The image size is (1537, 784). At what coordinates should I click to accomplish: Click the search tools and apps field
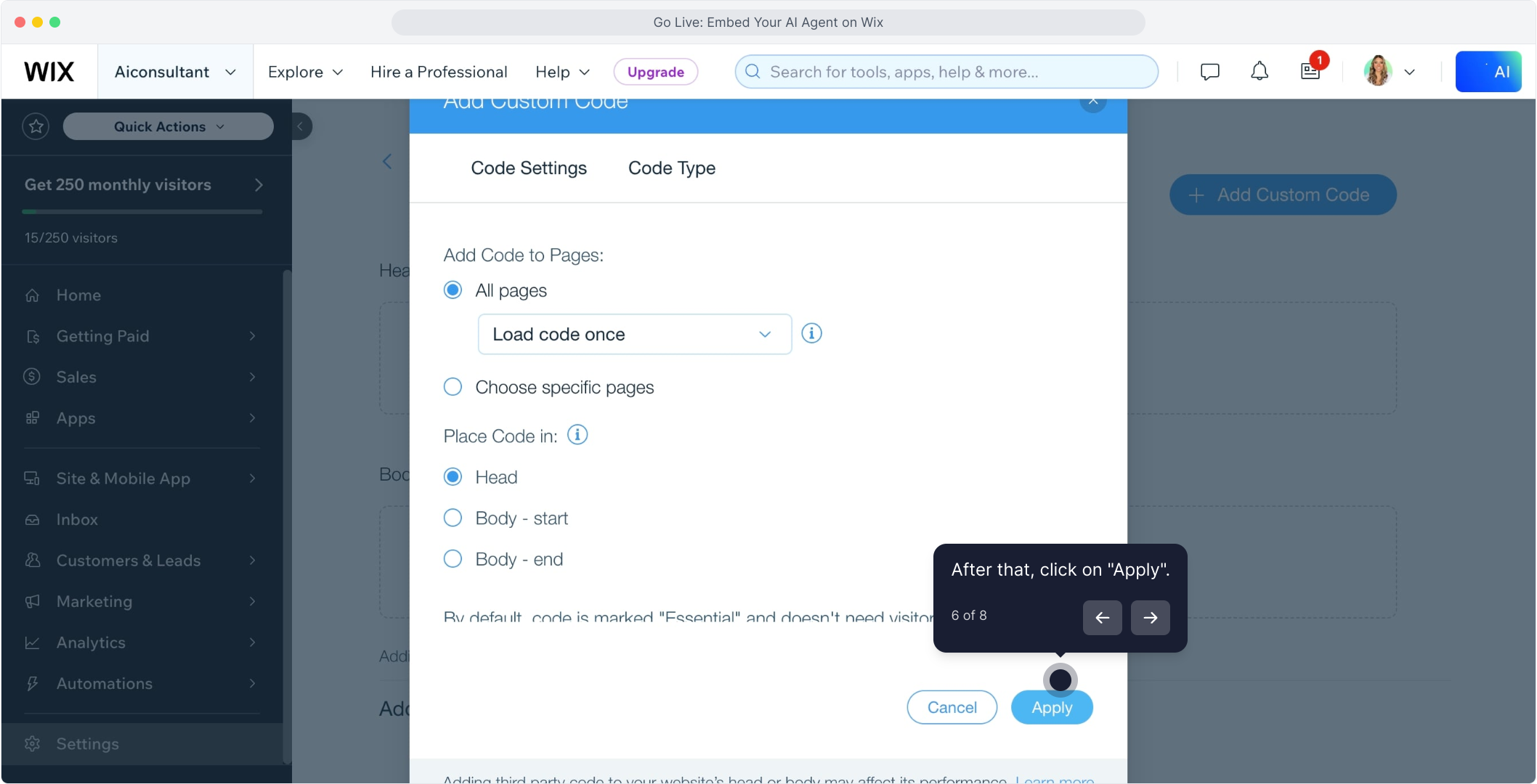(x=946, y=72)
